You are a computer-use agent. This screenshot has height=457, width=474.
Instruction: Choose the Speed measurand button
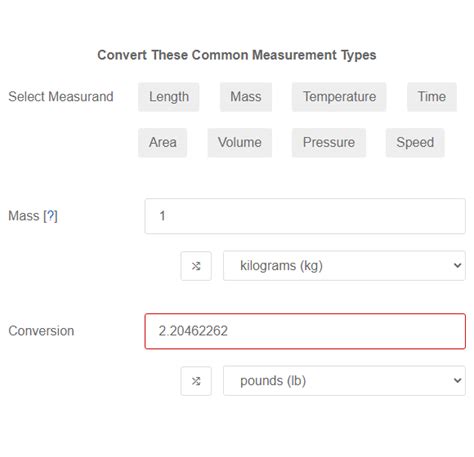coord(415,143)
